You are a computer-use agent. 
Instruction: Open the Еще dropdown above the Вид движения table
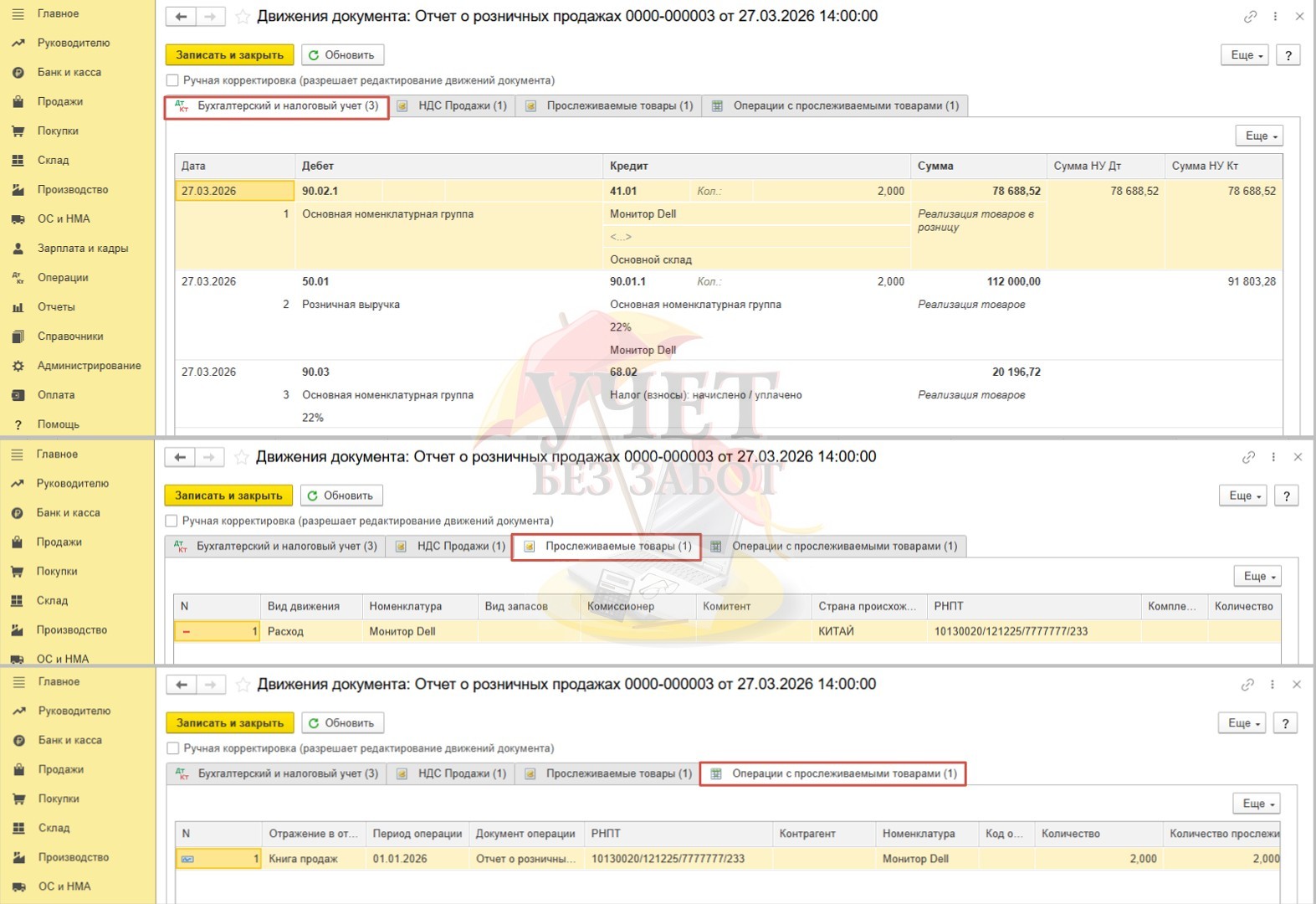coord(1257,576)
